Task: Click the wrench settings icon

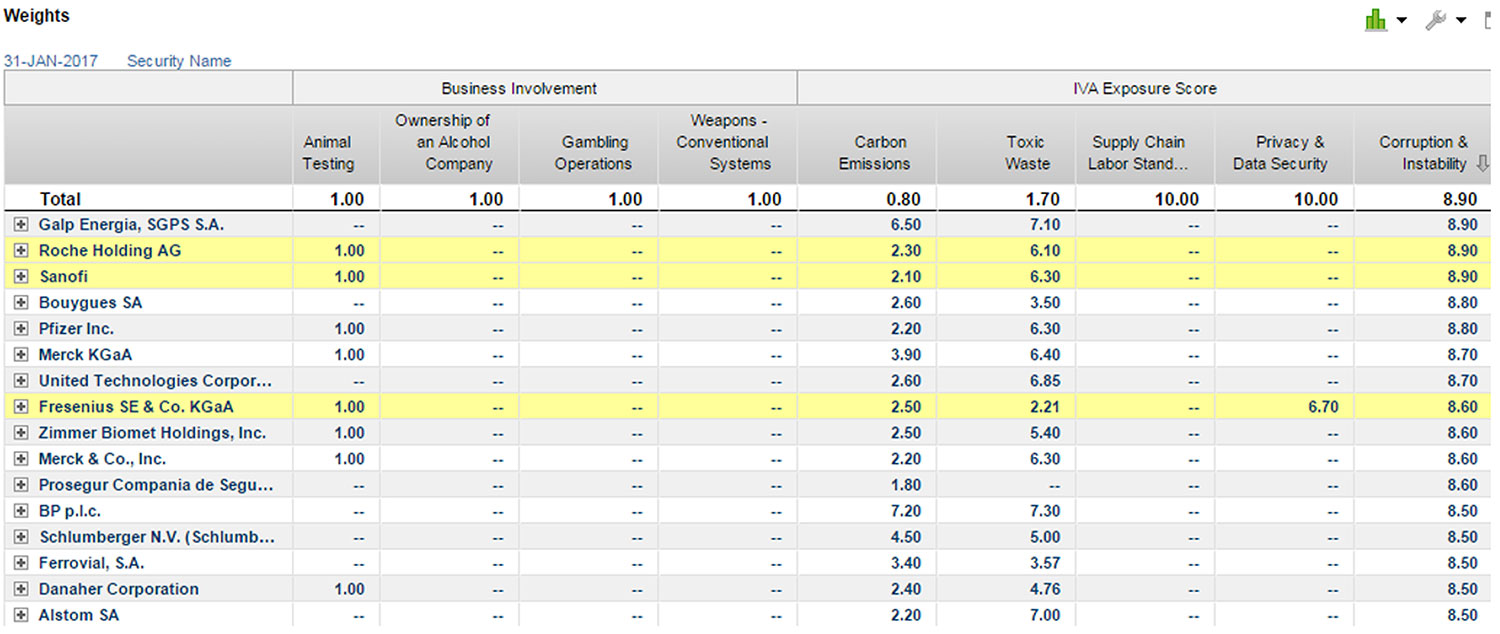Action: (x=1437, y=20)
